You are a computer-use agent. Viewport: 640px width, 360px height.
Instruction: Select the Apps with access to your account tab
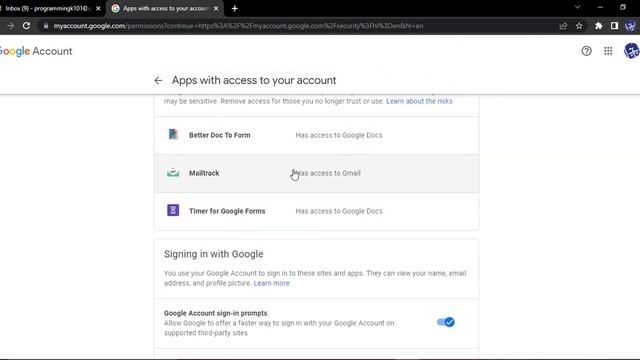[165, 8]
